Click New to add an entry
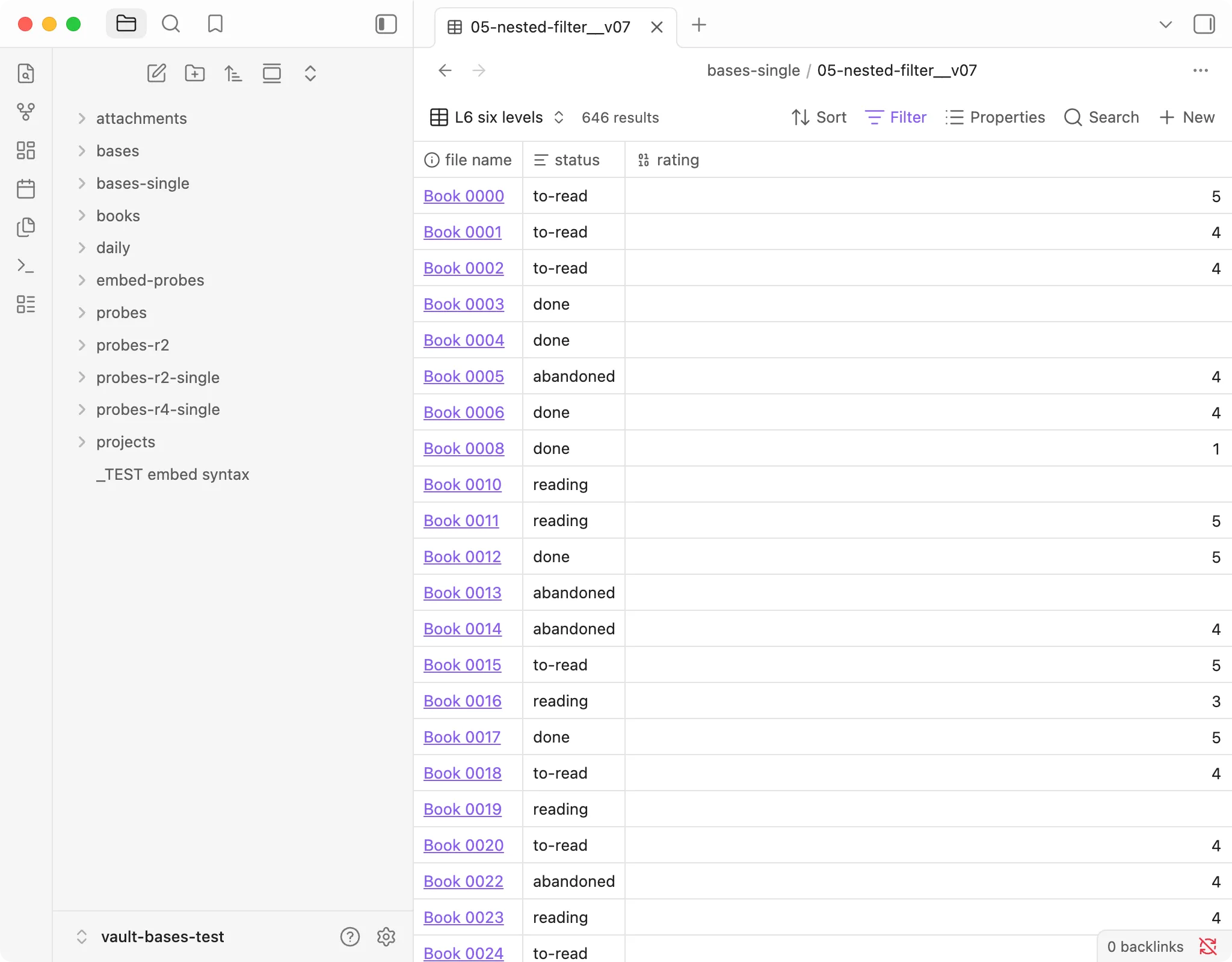1232x962 pixels. pyautogui.click(x=1187, y=117)
